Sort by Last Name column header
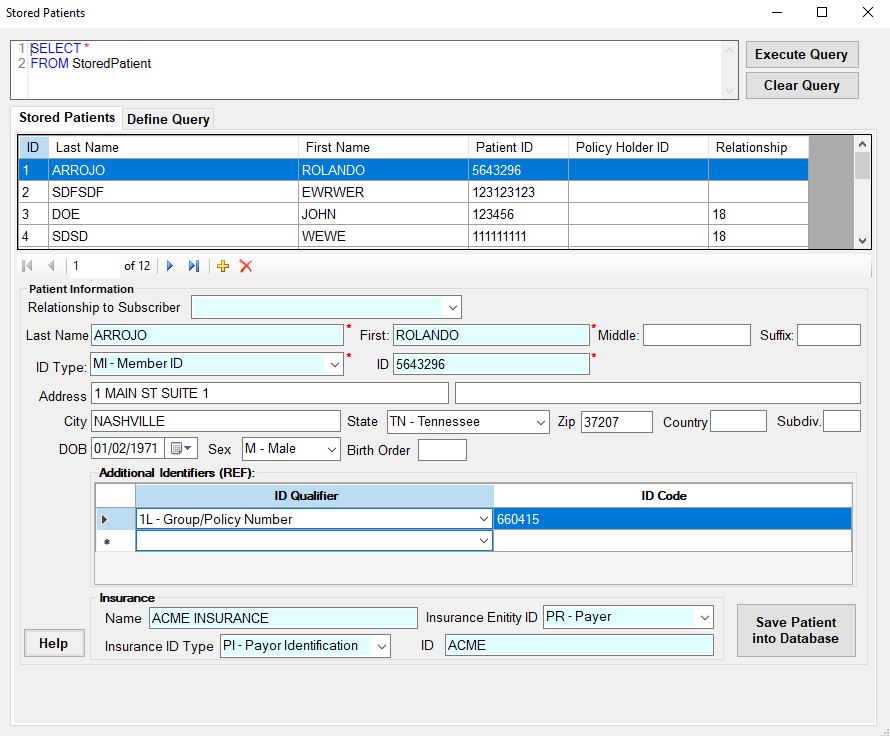Screen dimensions: 890x736 pos(173,148)
